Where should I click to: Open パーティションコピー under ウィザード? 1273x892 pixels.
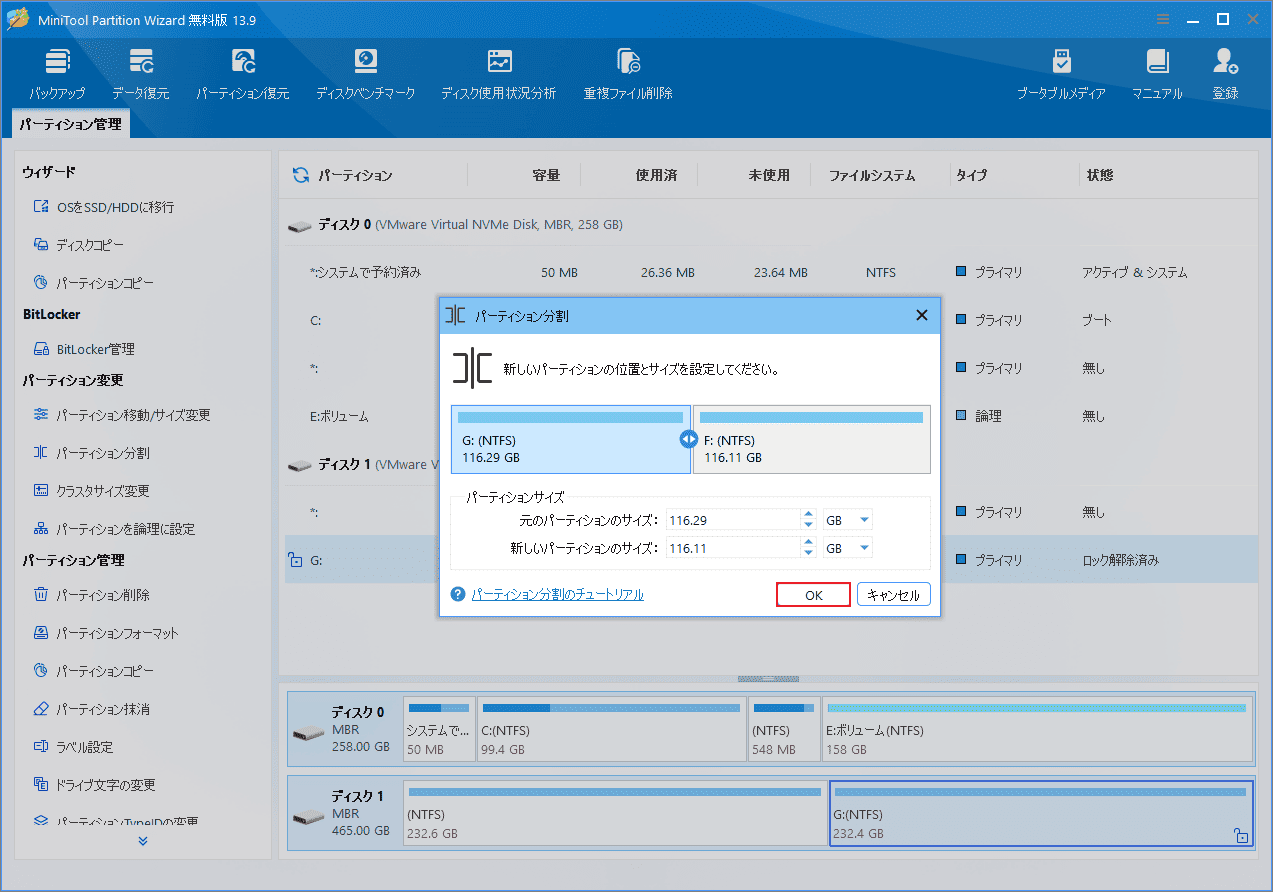[94, 283]
